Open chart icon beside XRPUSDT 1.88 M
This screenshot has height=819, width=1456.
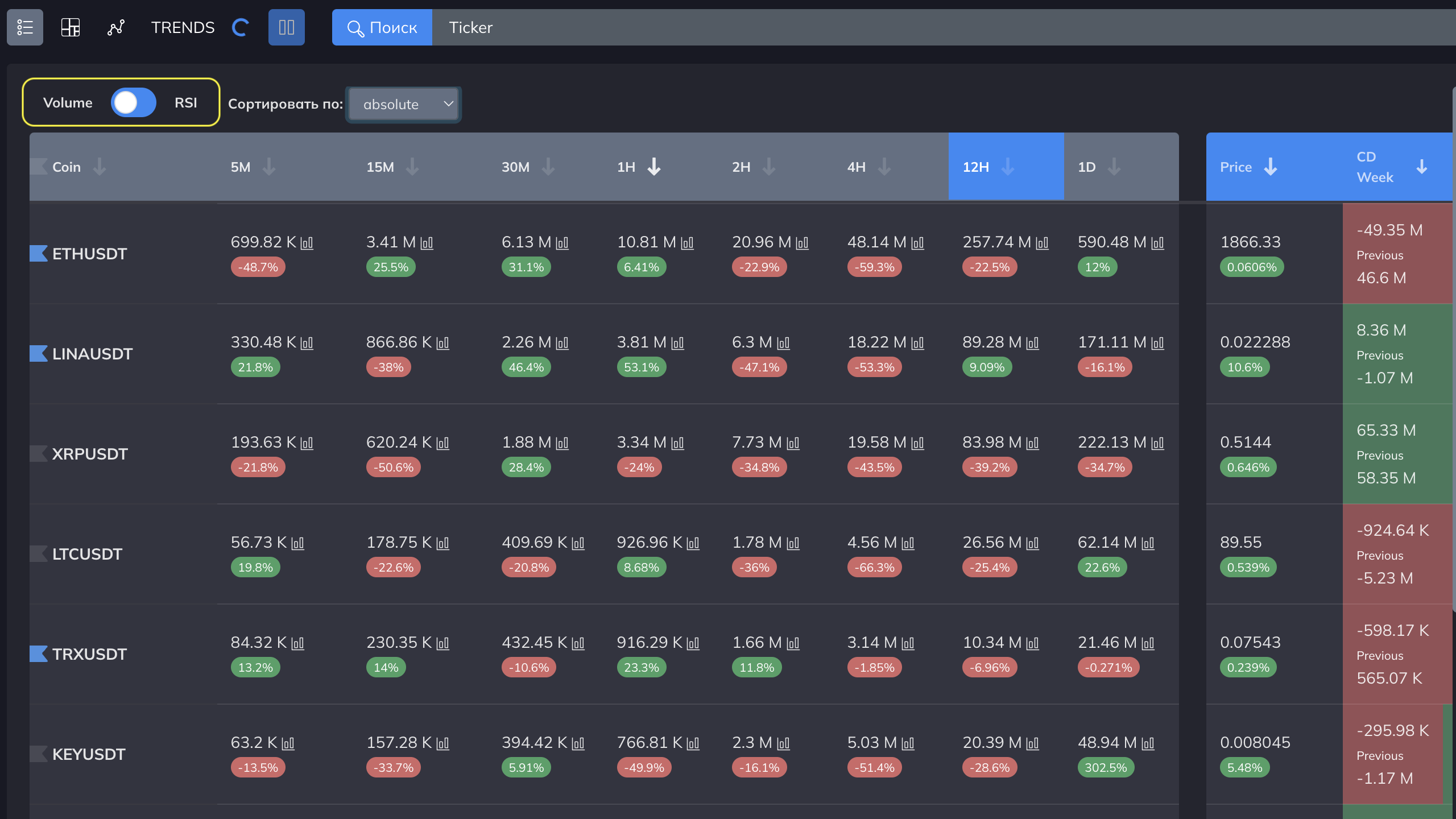tap(562, 444)
